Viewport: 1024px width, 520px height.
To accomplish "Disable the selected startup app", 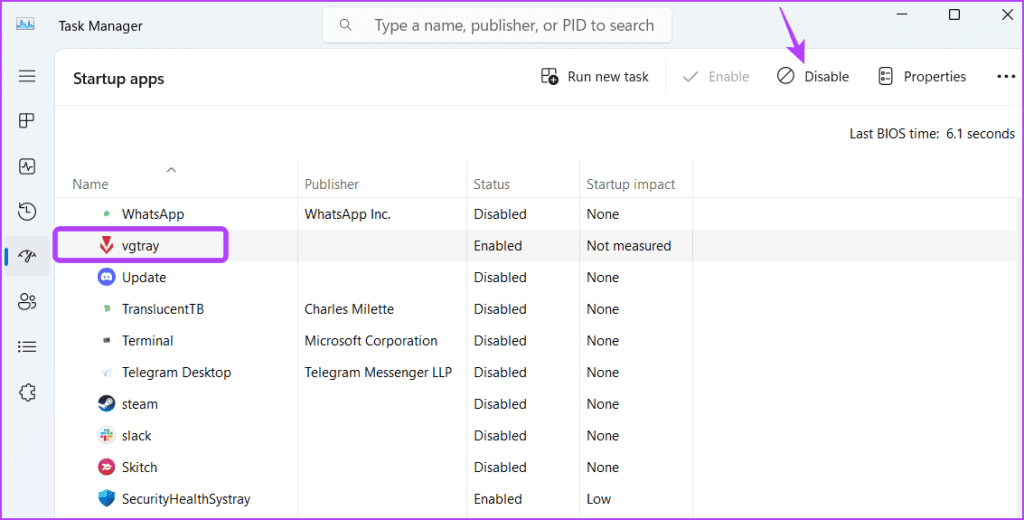I will click(x=813, y=77).
